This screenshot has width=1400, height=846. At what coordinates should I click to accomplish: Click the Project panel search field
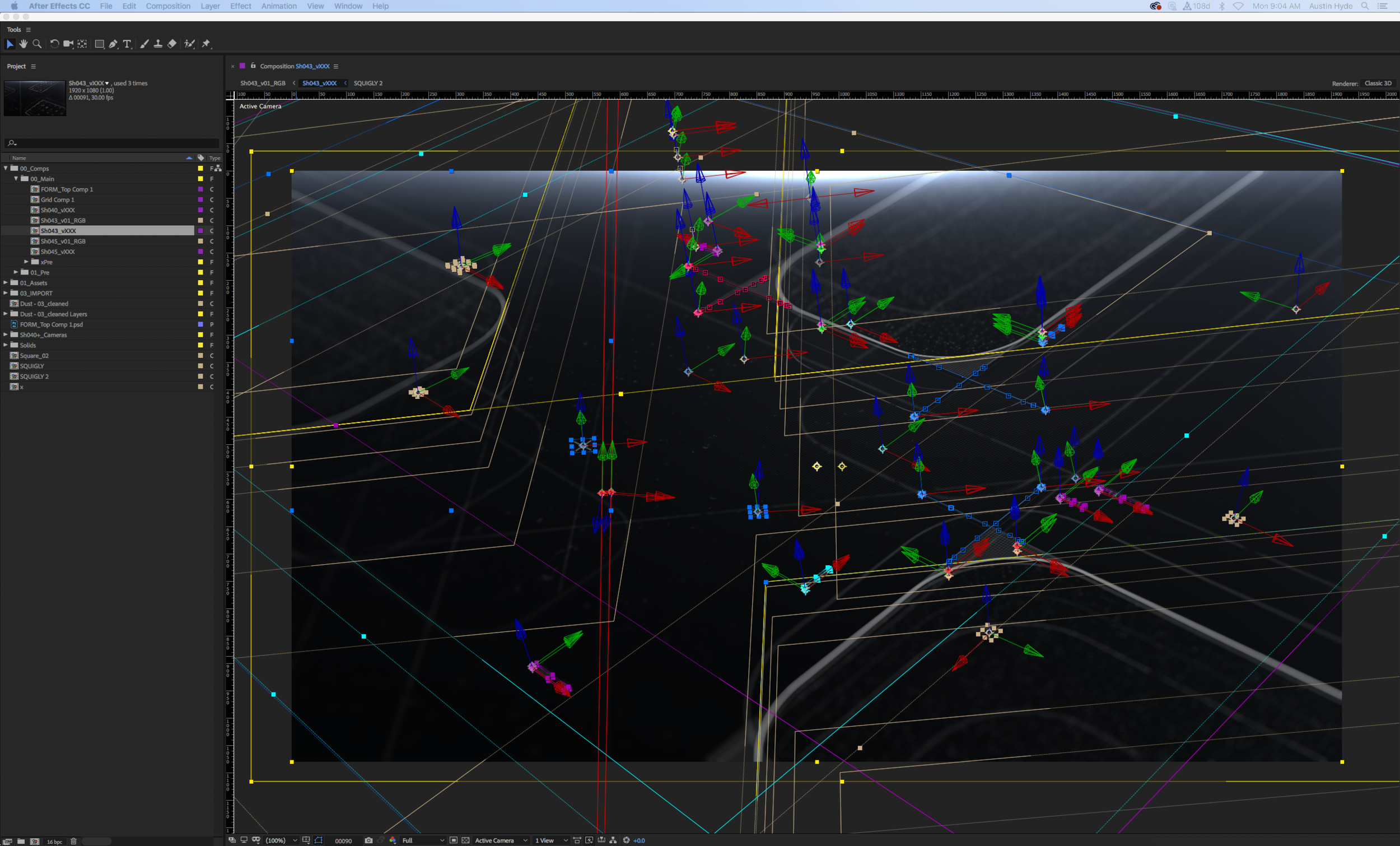(111, 143)
